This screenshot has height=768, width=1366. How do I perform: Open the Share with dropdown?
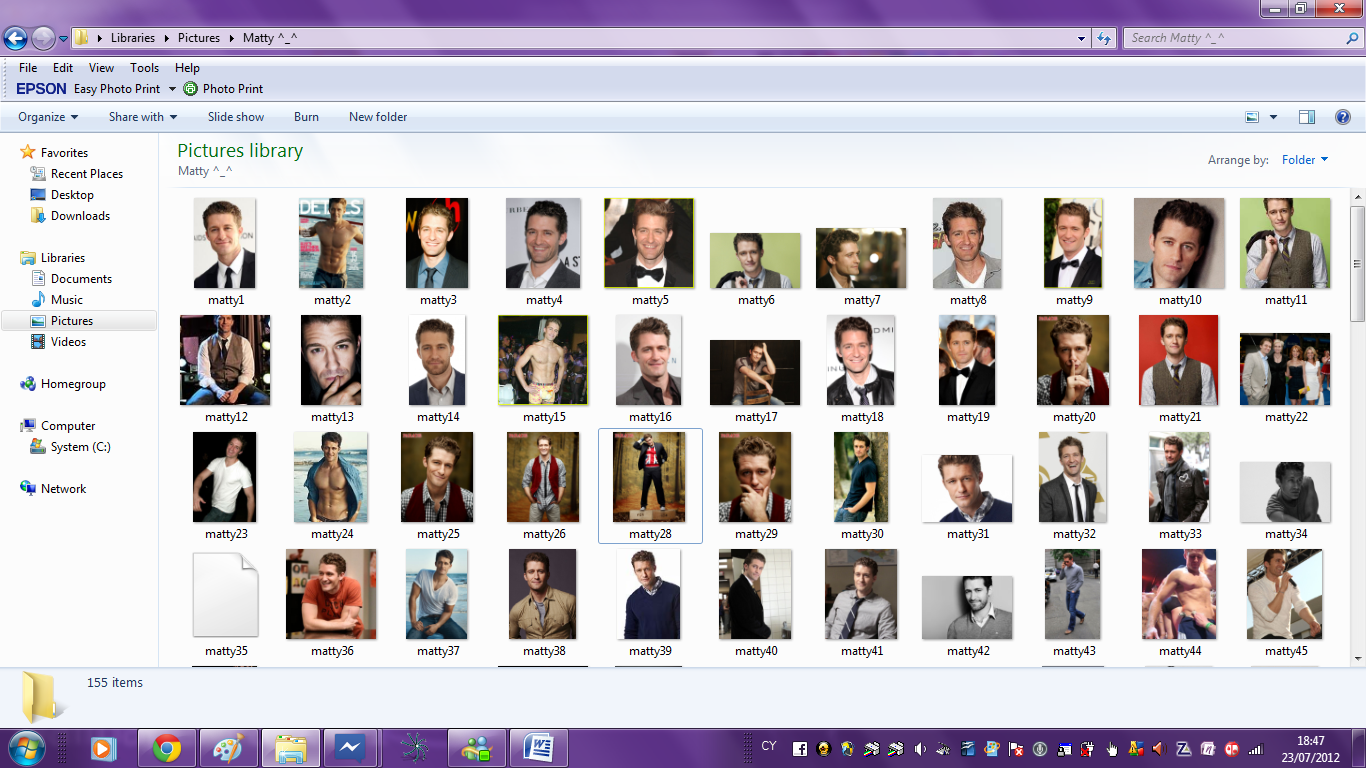point(143,117)
